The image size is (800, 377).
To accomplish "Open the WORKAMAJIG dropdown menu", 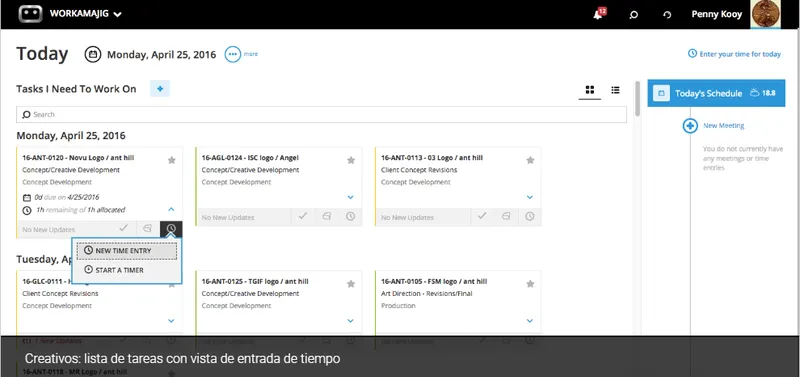I will point(86,14).
